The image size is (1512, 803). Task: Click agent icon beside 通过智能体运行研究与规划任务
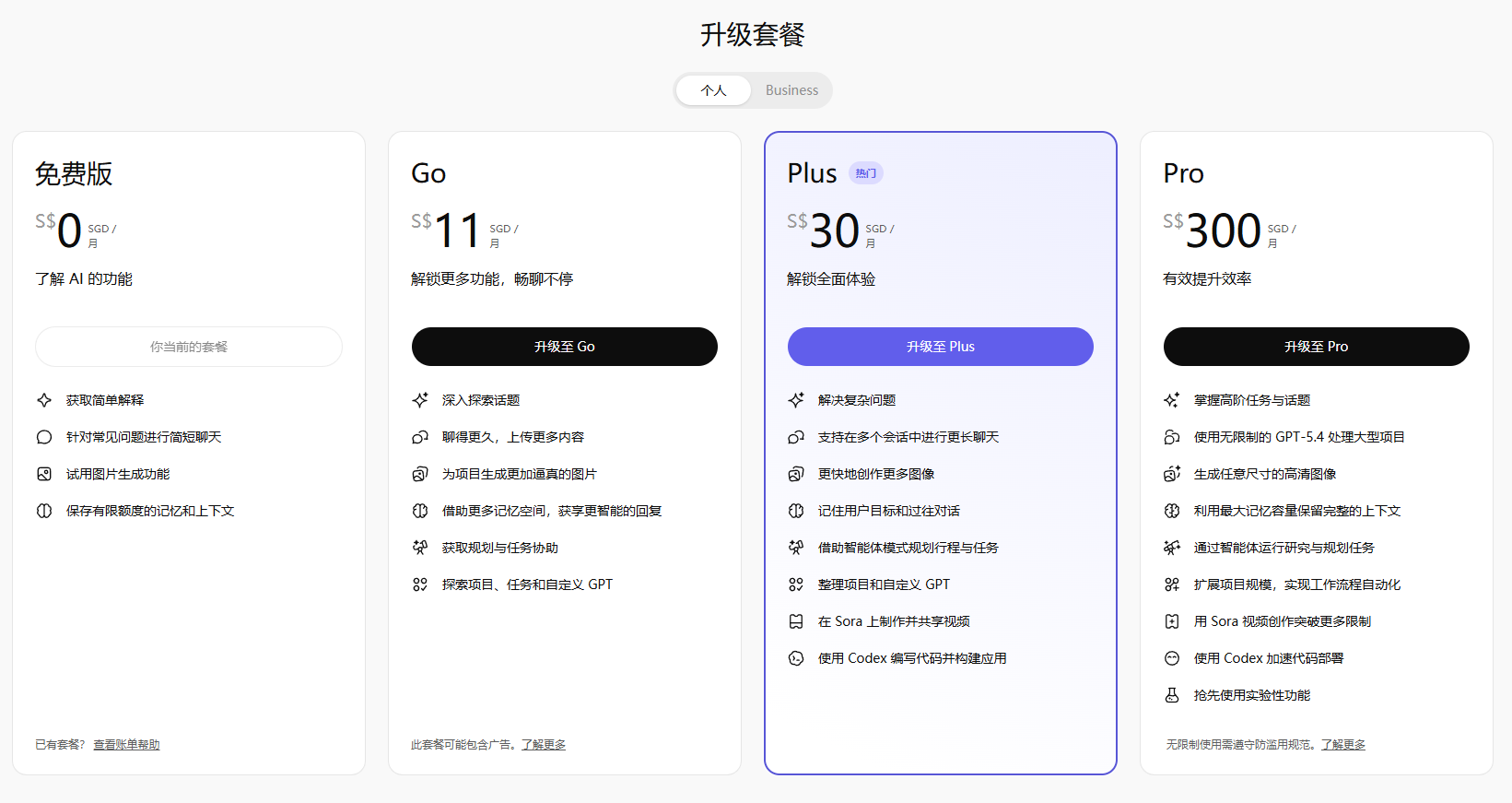(1172, 548)
